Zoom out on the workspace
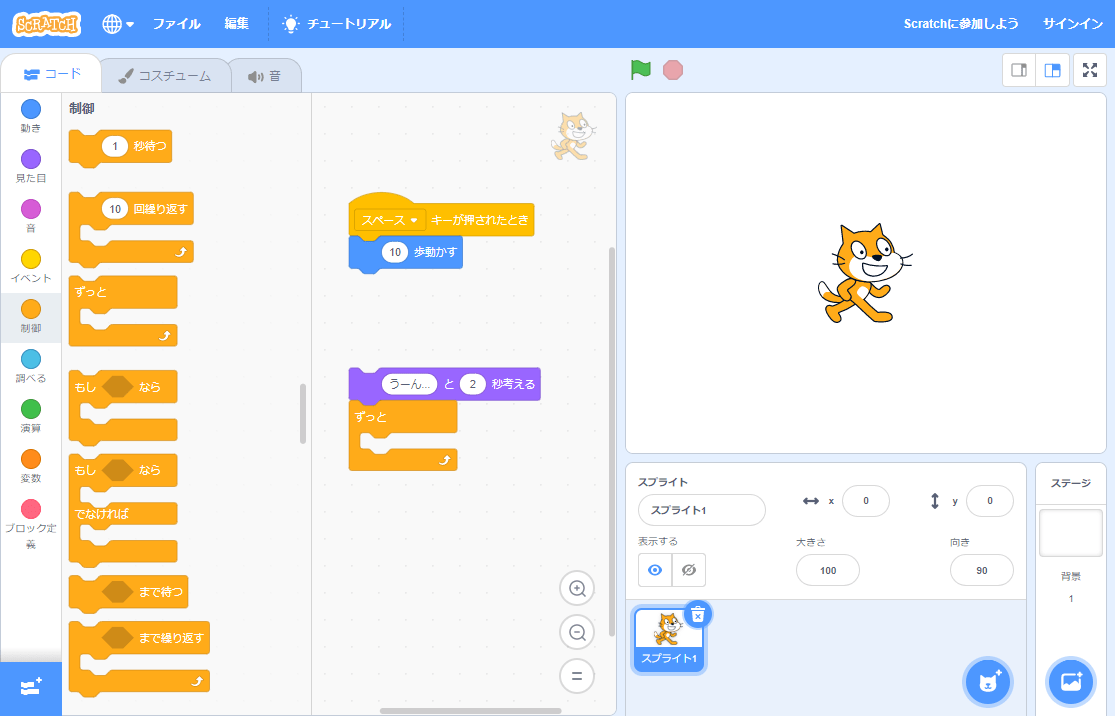 (577, 632)
